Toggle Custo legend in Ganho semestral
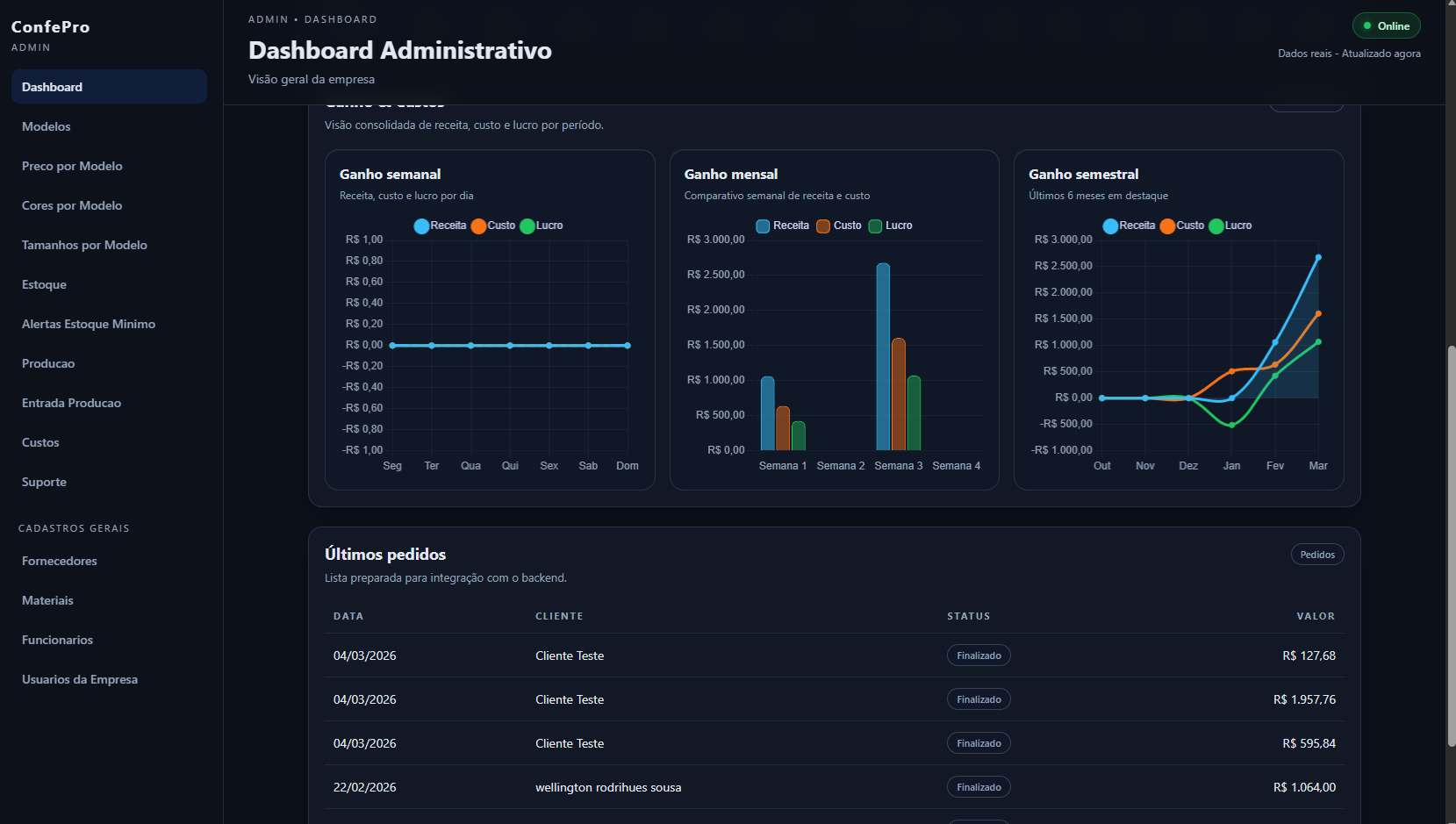This screenshot has height=824, width=1456. 1182,226
